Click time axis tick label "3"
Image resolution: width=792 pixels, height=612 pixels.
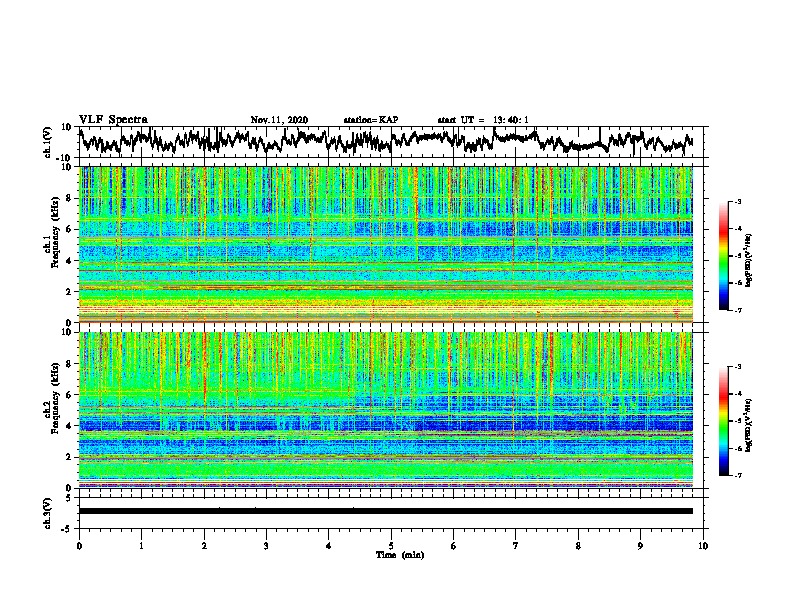coord(266,546)
